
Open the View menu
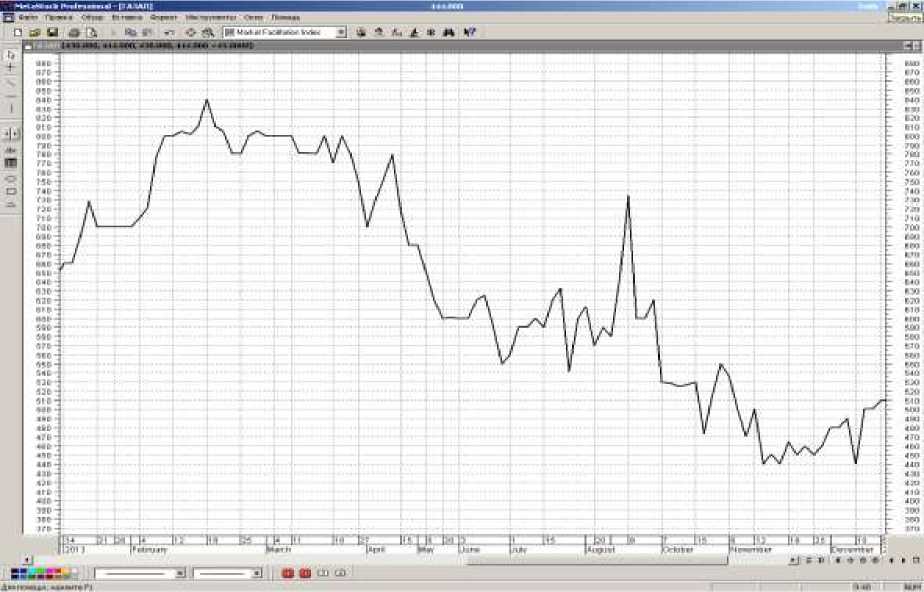point(92,18)
